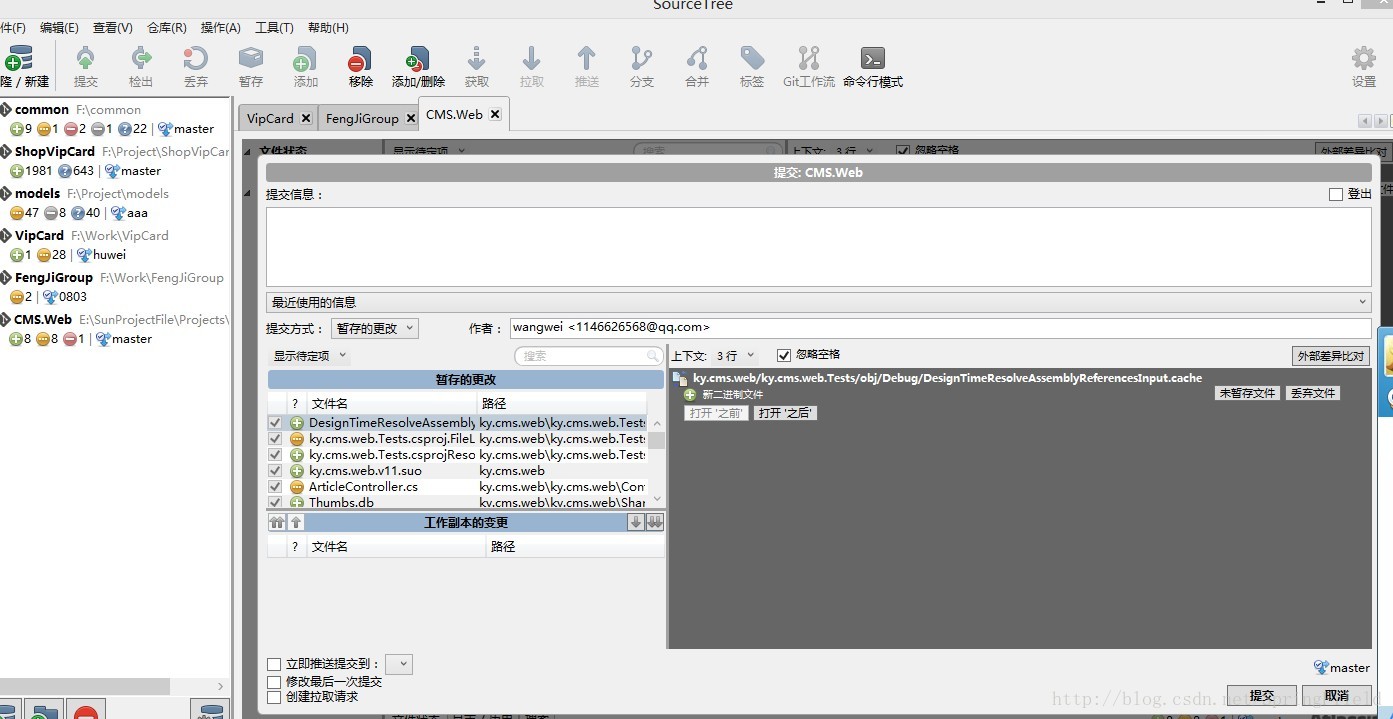Click stage-selected single up arrow icon
The height and width of the screenshot is (719, 1393).
(296, 523)
